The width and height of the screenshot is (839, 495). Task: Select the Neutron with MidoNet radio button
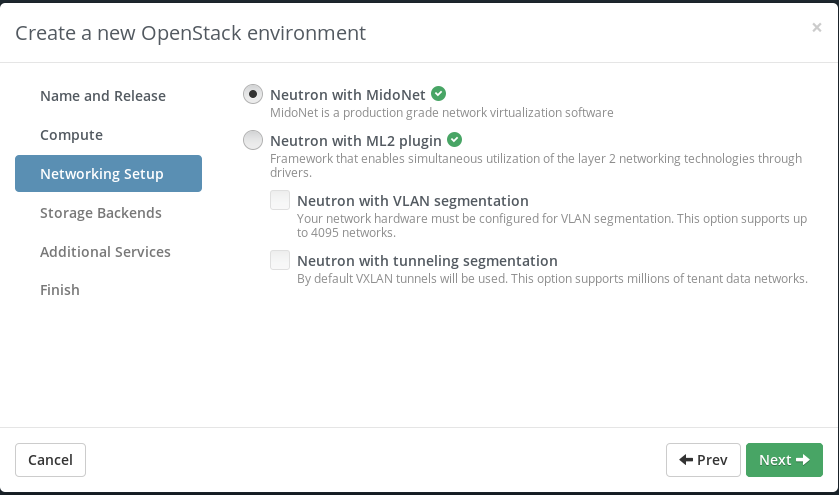pyautogui.click(x=253, y=94)
